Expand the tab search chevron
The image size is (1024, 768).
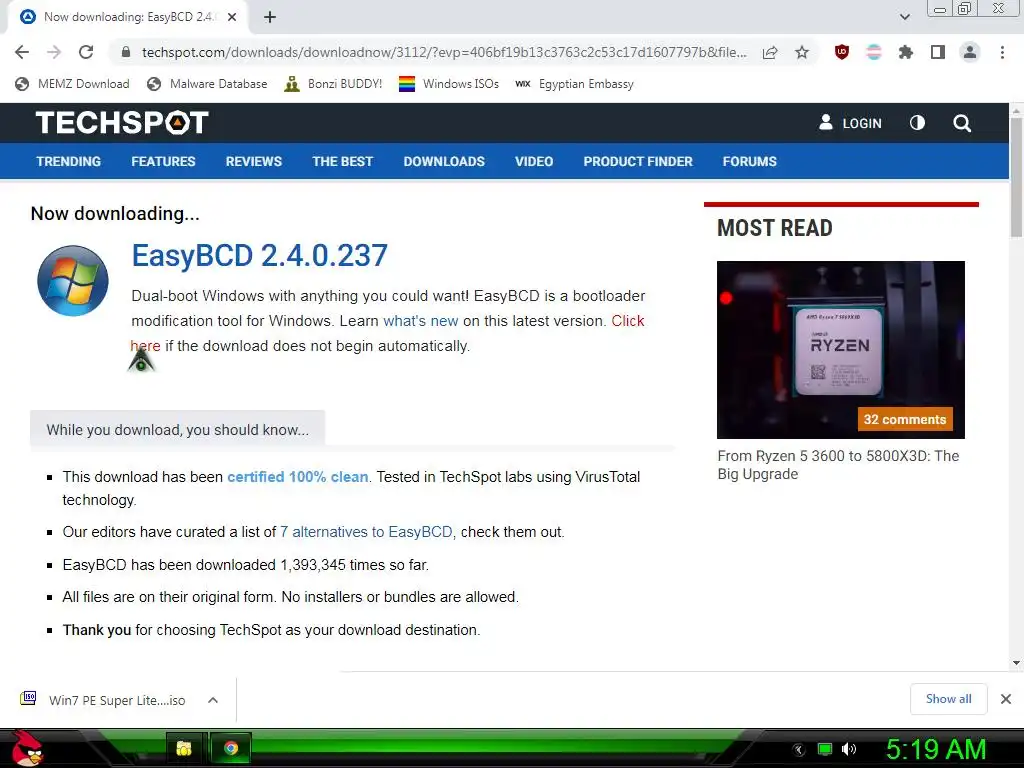[904, 17]
